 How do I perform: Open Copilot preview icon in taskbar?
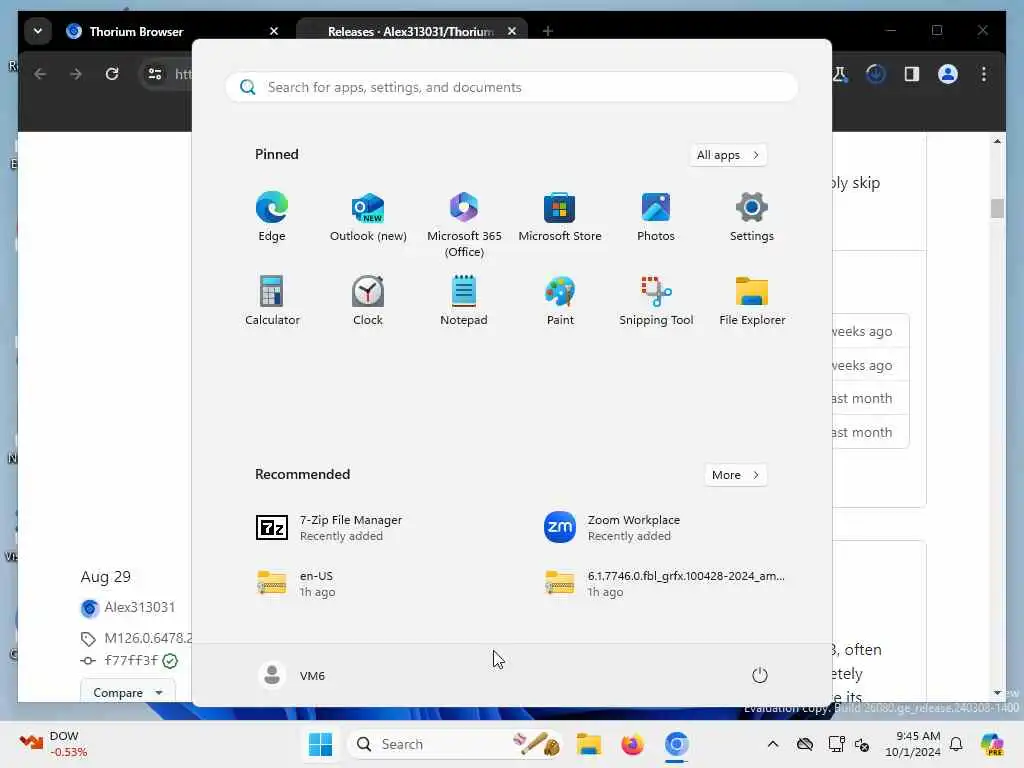[991, 744]
